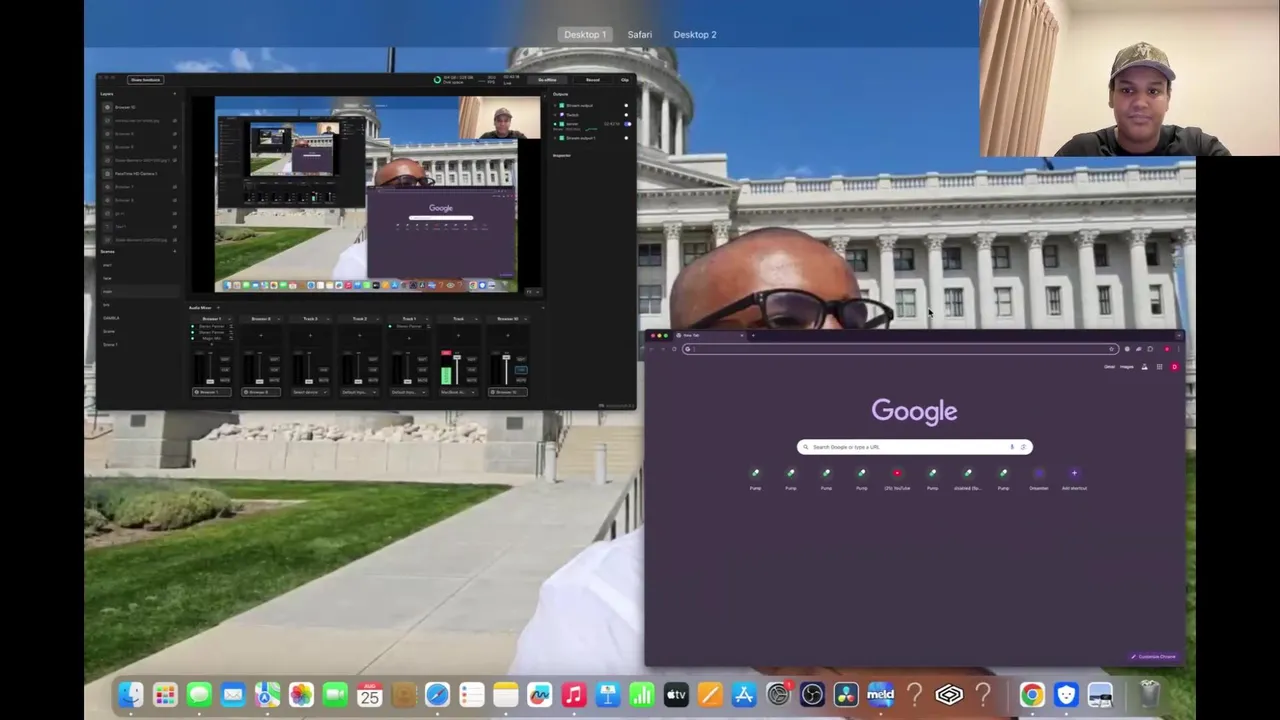Screen dimensions: 1280x720
Task: Open a new Chrome tab with plus
Action: (x=753, y=335)
